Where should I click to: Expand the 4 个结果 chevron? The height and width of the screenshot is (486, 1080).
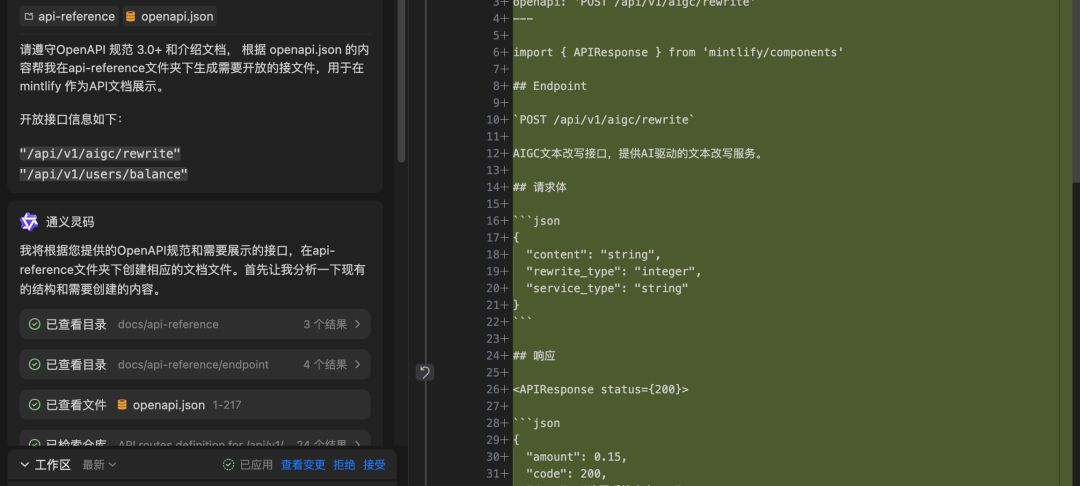point(357,365)
